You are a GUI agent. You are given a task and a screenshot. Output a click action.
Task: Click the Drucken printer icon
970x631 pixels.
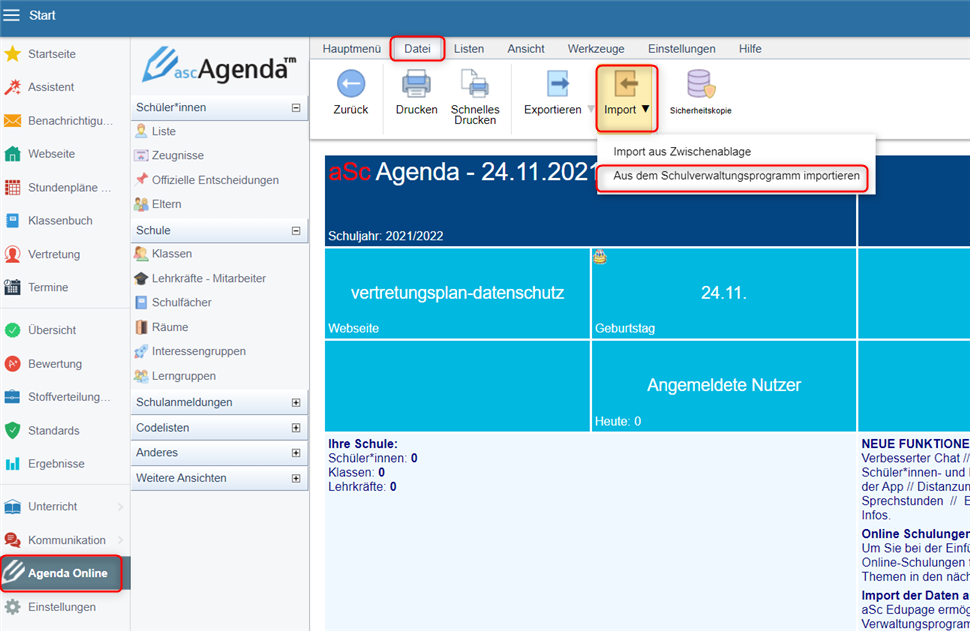[x=416, y=84]
